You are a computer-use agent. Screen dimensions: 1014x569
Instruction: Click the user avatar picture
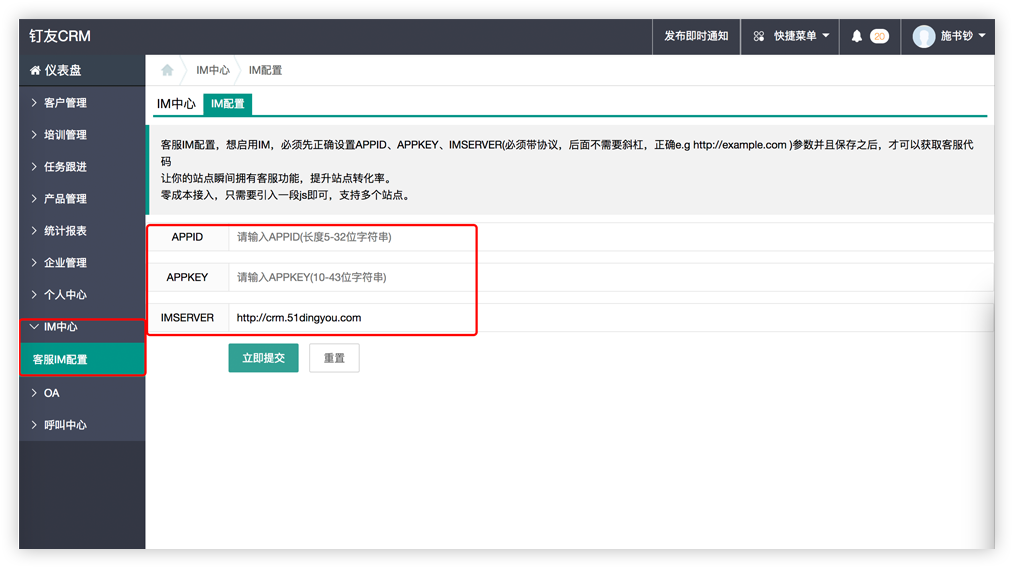pos(923,36)
